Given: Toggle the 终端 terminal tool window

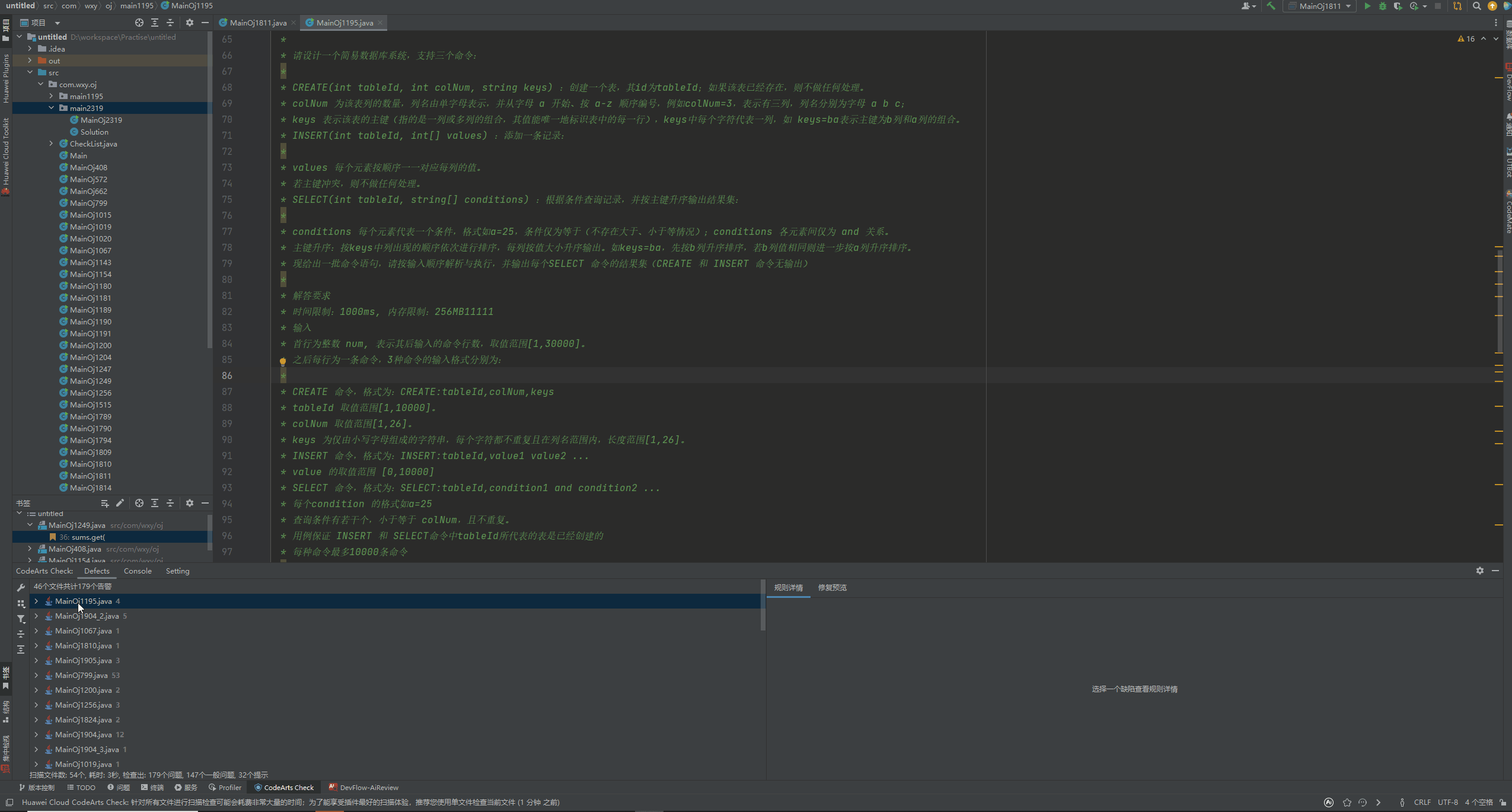Looking at the screenshot, I should tap(152, 788).
